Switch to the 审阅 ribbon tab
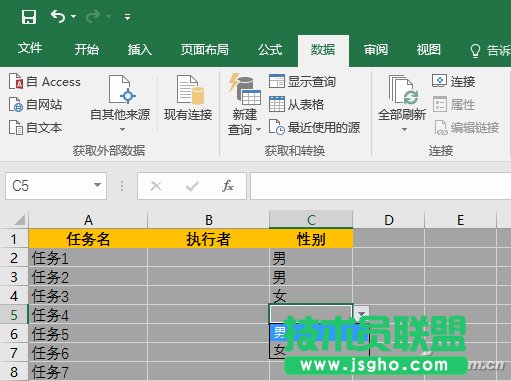The width and height of the screenshot is (511, 381). 376,50
